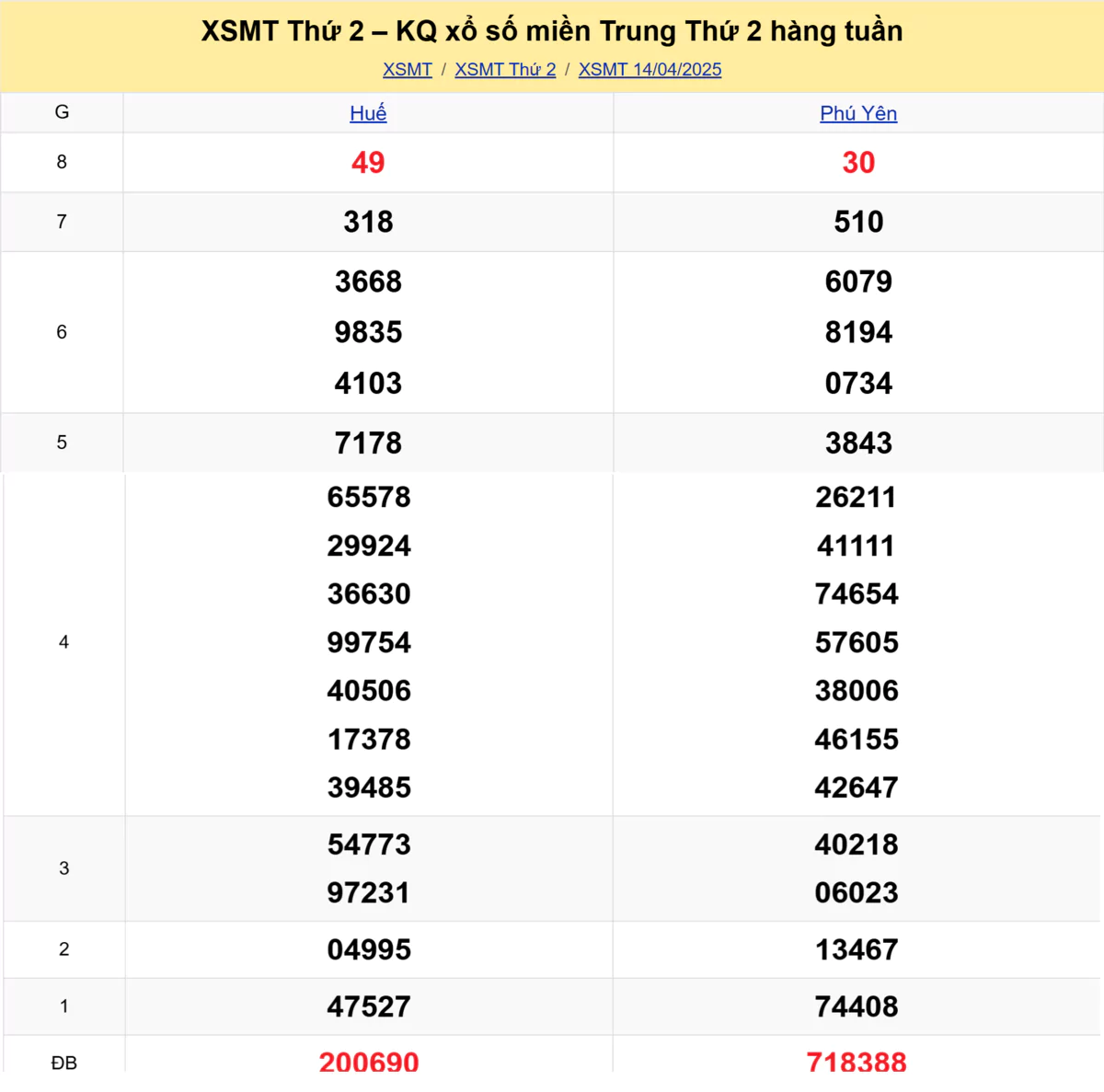Click the number 3668
1104x1092 pixels.
click(368, 282)
